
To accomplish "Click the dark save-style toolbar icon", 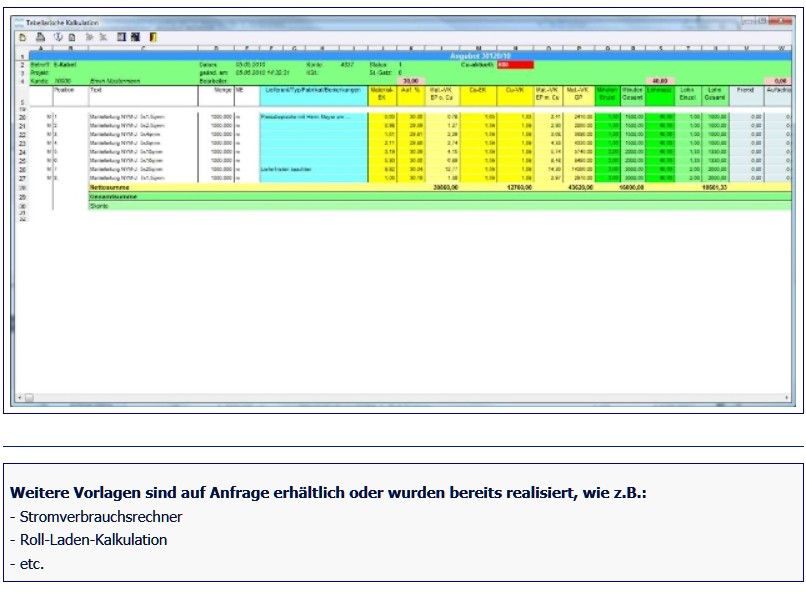I will click(136, 37).
